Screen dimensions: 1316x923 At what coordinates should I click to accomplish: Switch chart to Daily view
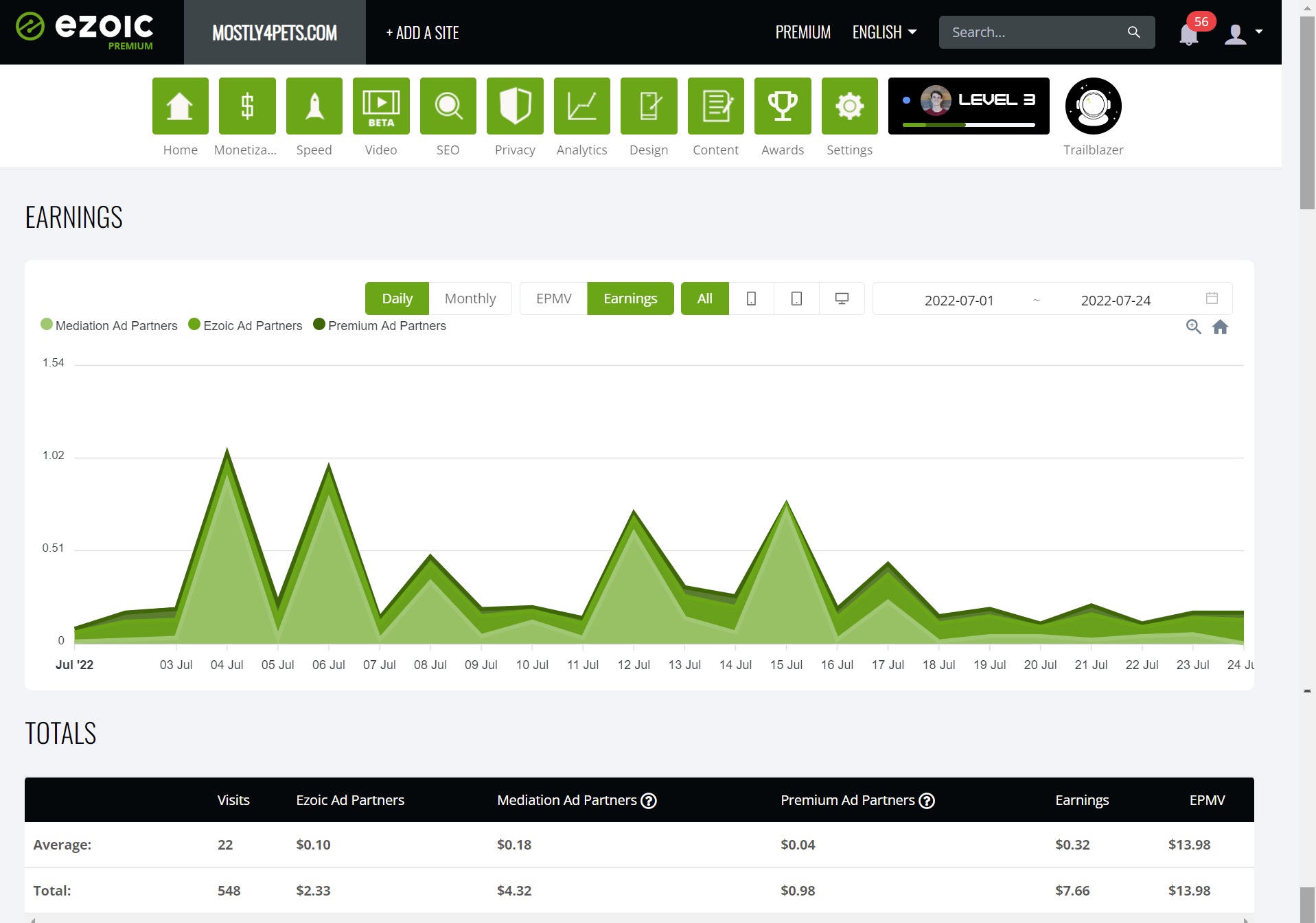(x=397, y=299)
